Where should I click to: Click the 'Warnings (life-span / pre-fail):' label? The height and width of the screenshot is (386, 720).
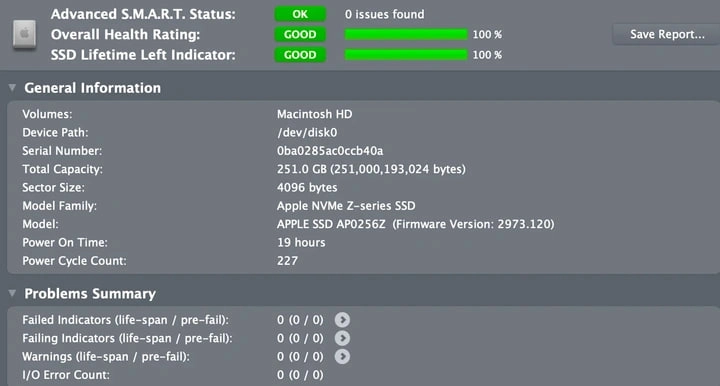tap(106, 357)
